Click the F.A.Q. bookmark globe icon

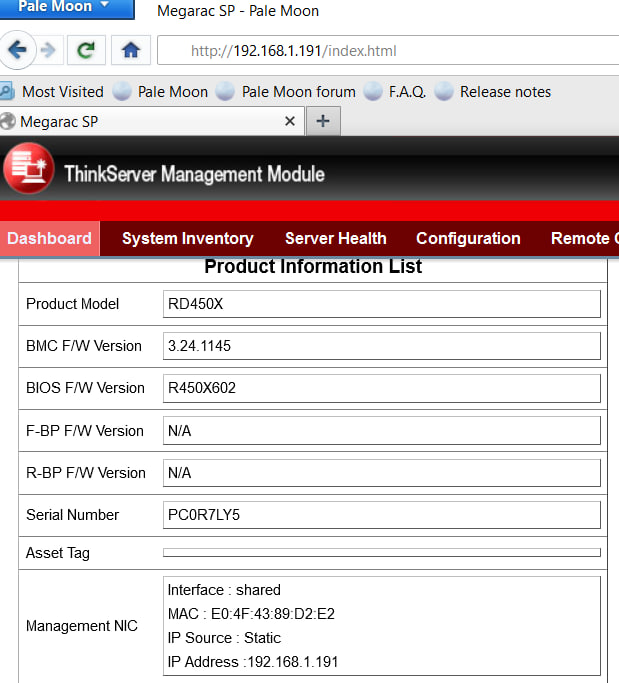point(373,91)
